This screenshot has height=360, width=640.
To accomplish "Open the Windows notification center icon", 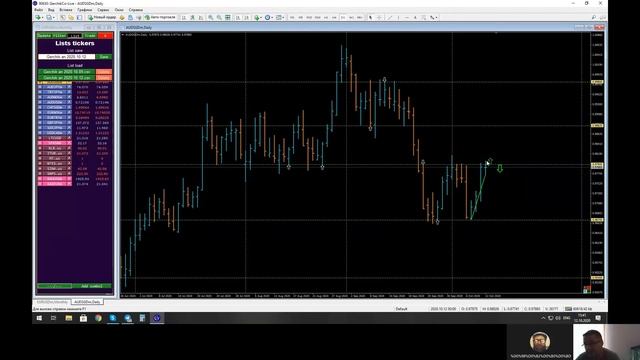I will pos(598,318).
